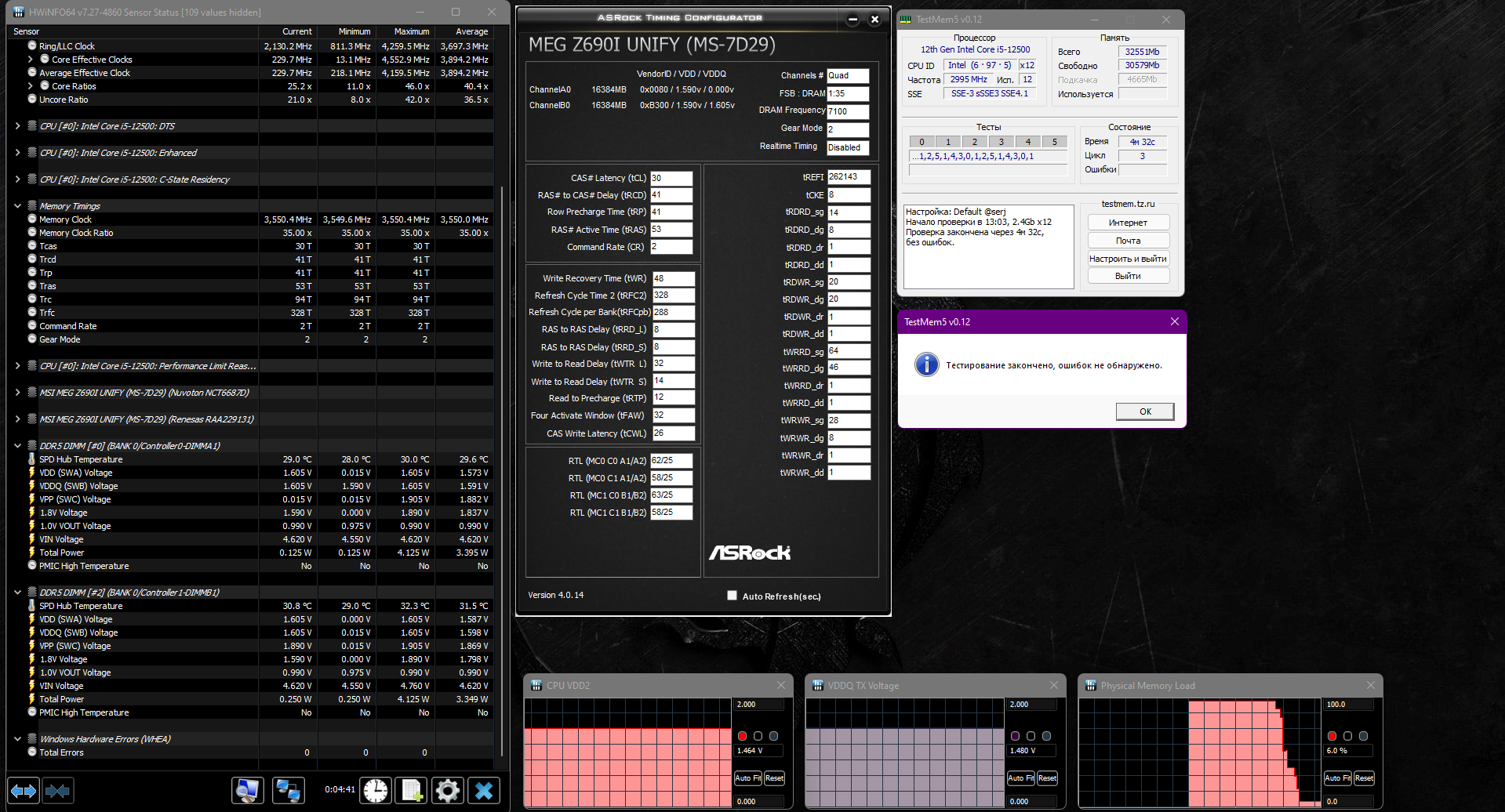Click the Uncore Ratio sensor icon
The width and height of the screenshot is (1505, 812).
click(x=32, y=99)
